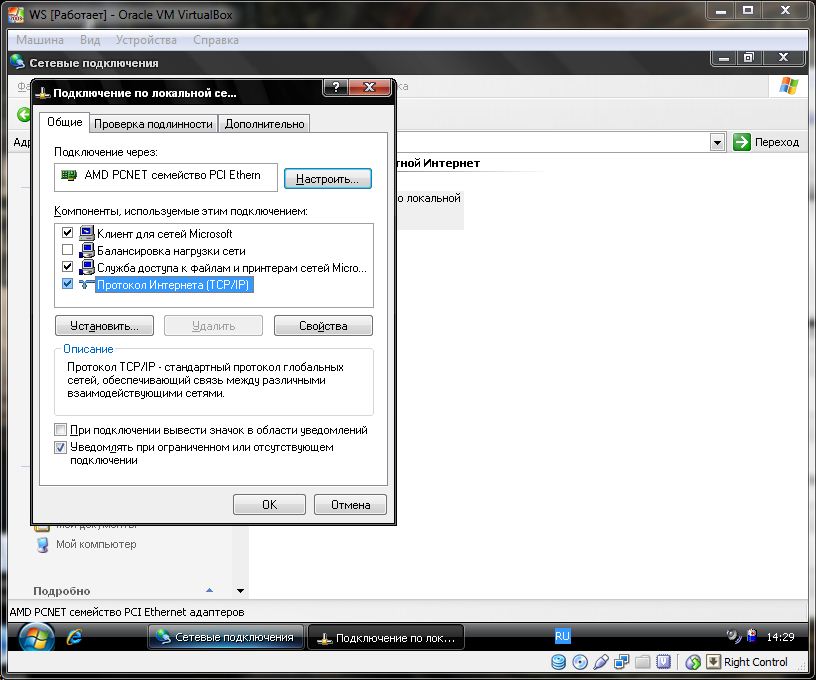Click the optical disc icon in VirtualBox status bar
The height and width of the screenshot is (680, 816).
580,662
